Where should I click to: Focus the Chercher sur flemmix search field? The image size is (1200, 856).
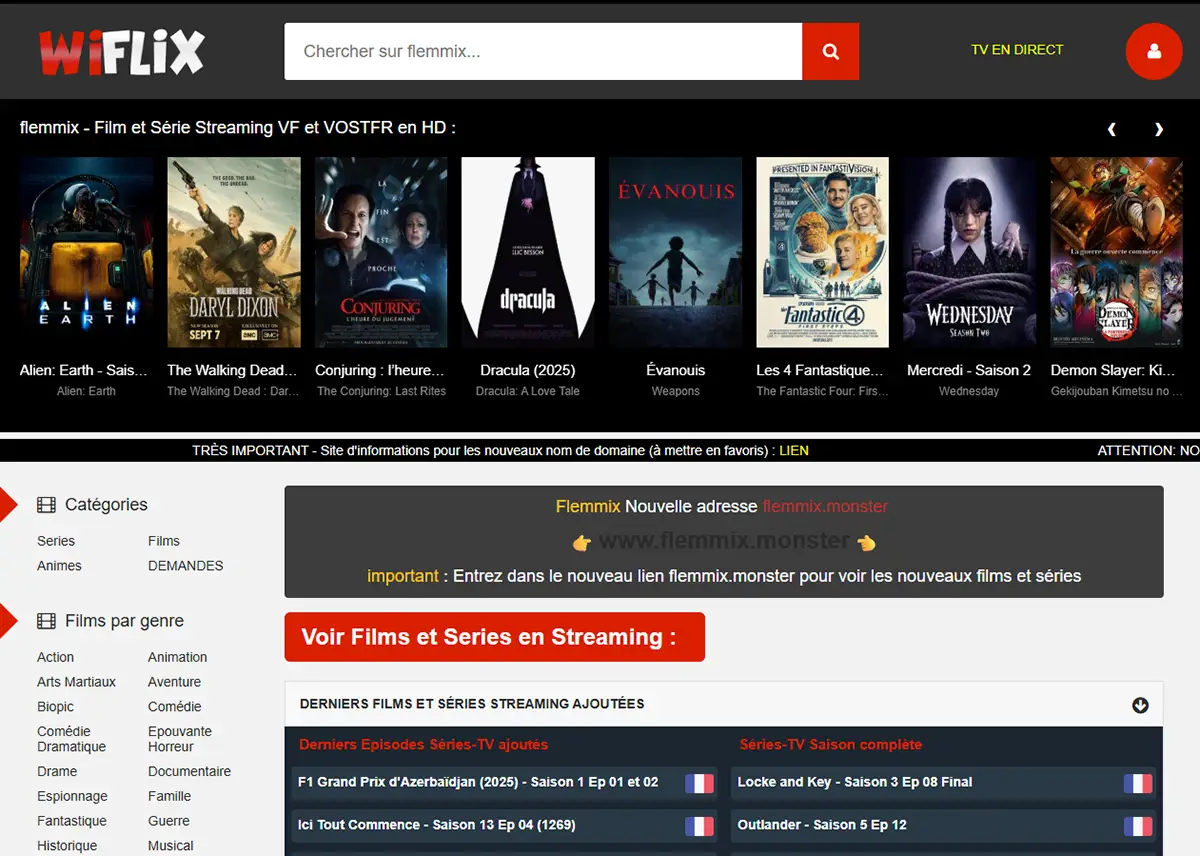[543, 52]
